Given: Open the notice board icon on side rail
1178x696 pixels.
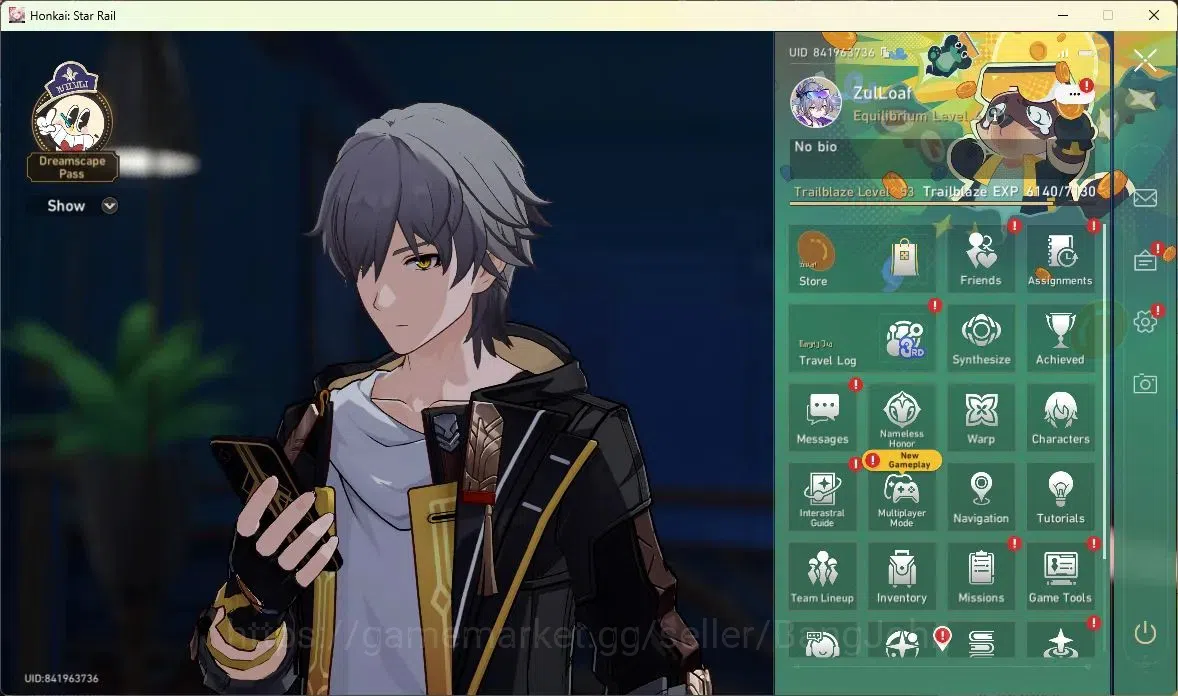Looking at the screenshot, I should 1145,261.
